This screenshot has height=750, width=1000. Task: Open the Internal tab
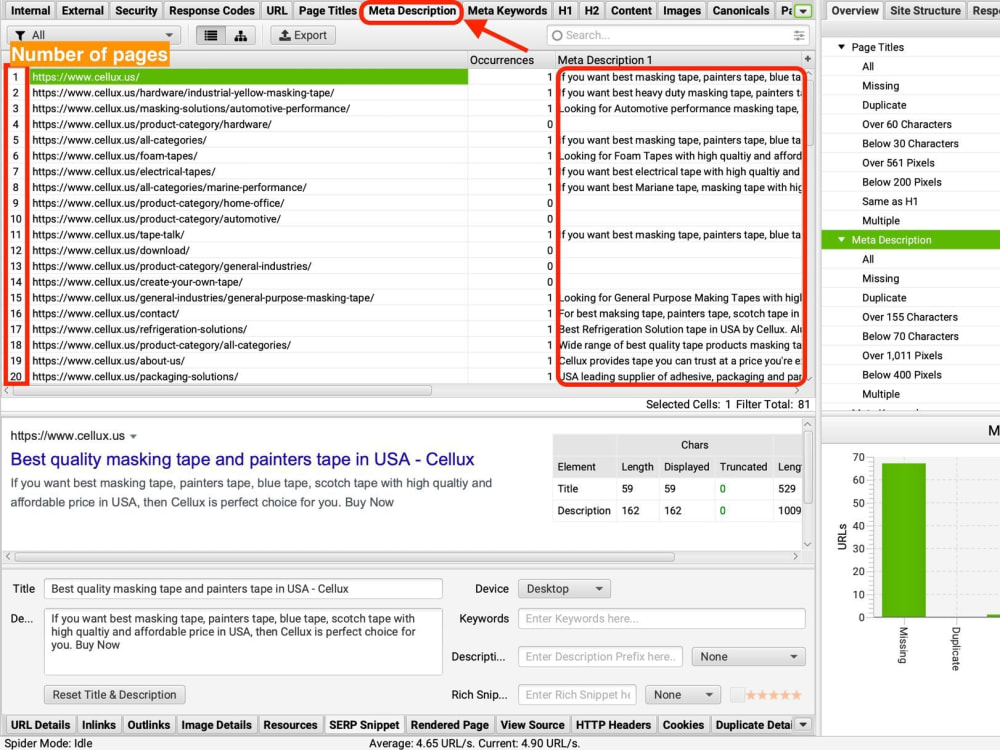[x=30, y=11]
